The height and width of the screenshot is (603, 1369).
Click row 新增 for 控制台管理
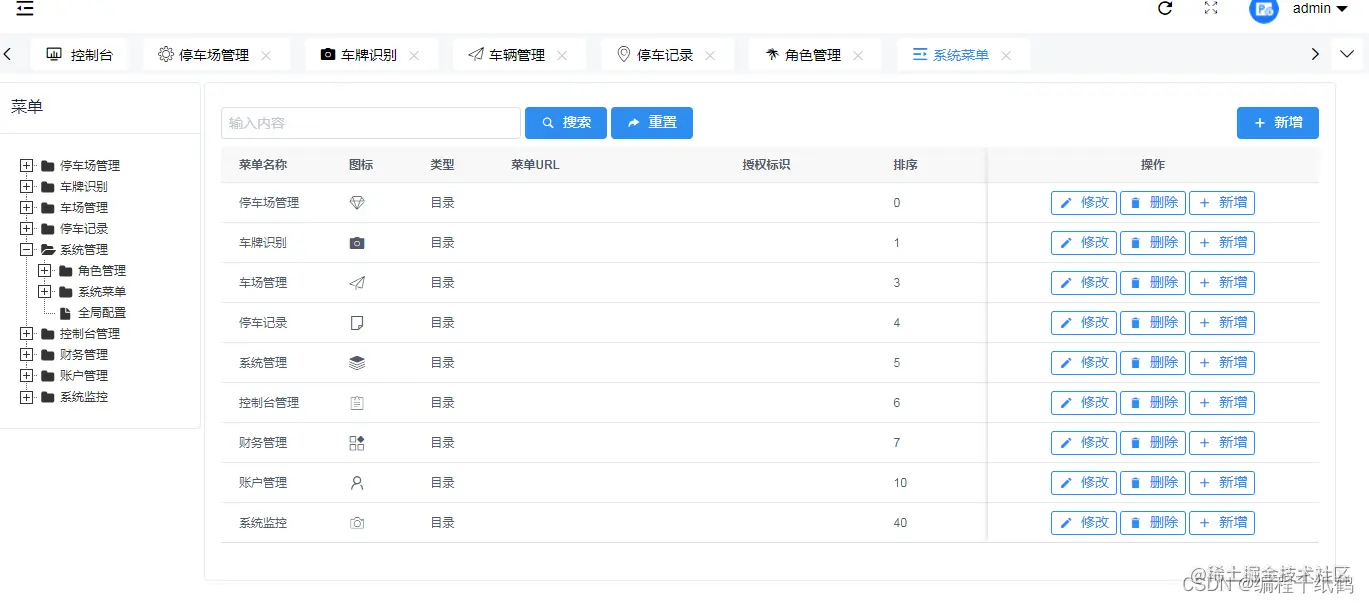coord(1222,403)
